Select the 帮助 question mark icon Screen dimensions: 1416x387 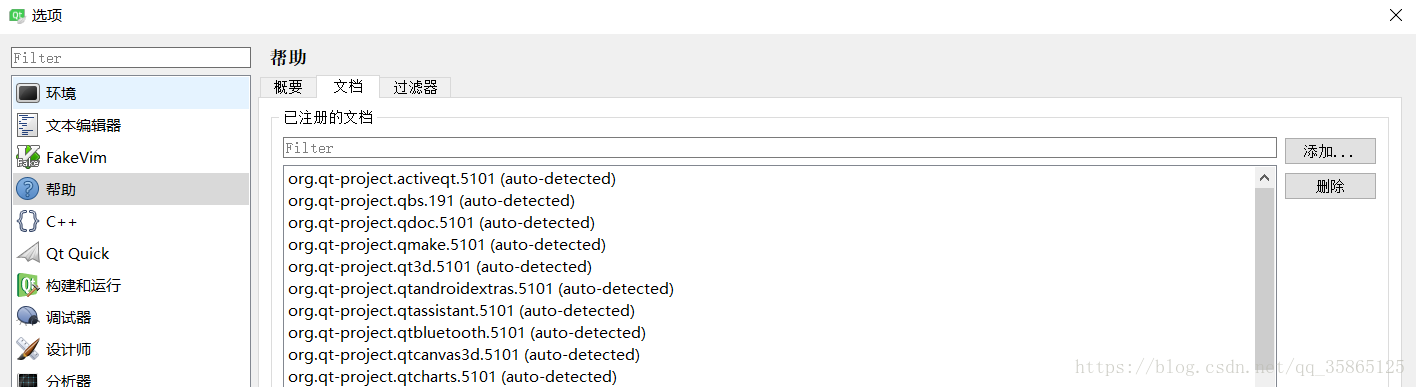(28, 189)
